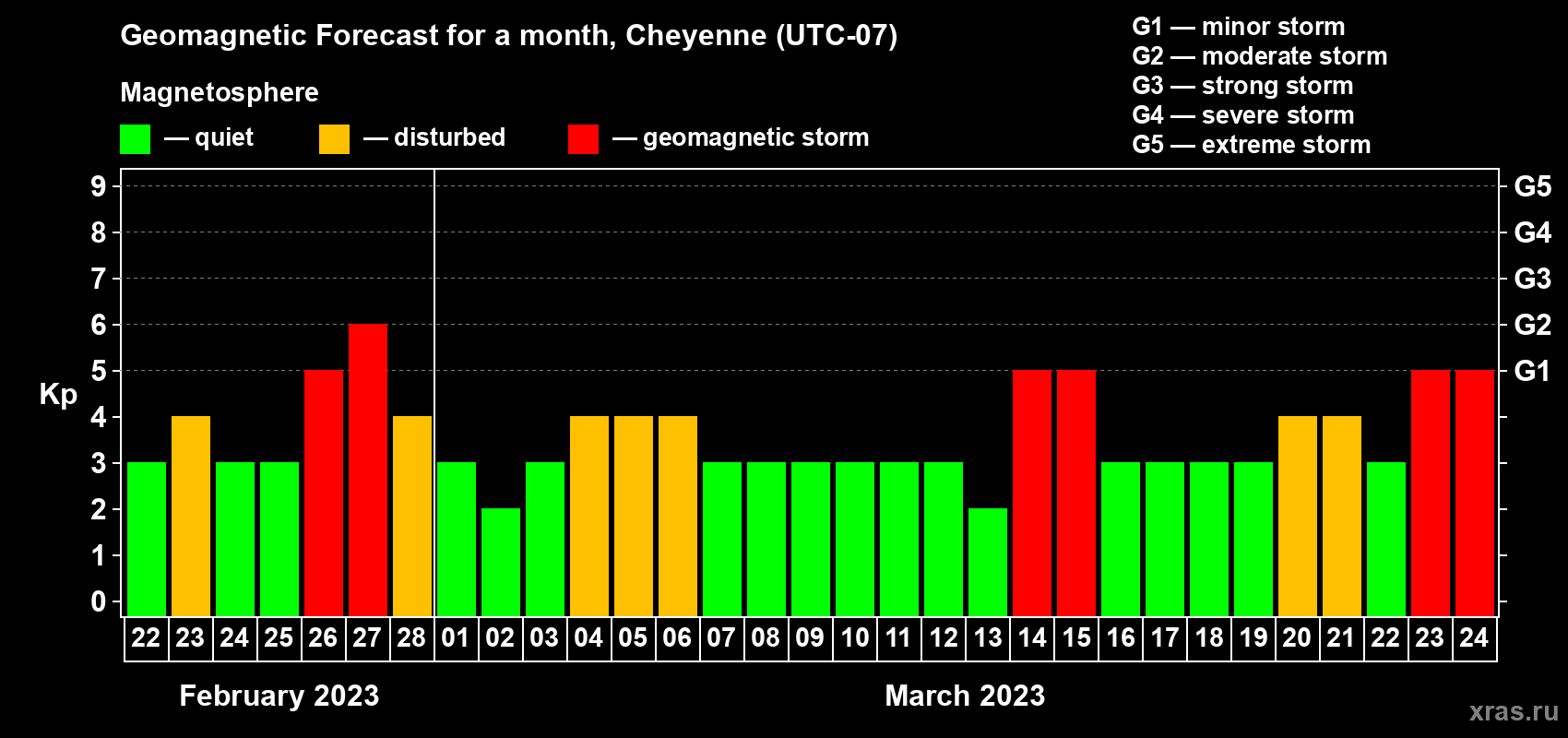Click the Kp value 5 axis tick label
Image resolution: width=1568 pixels, height=738 pixels.
[99, 372]
